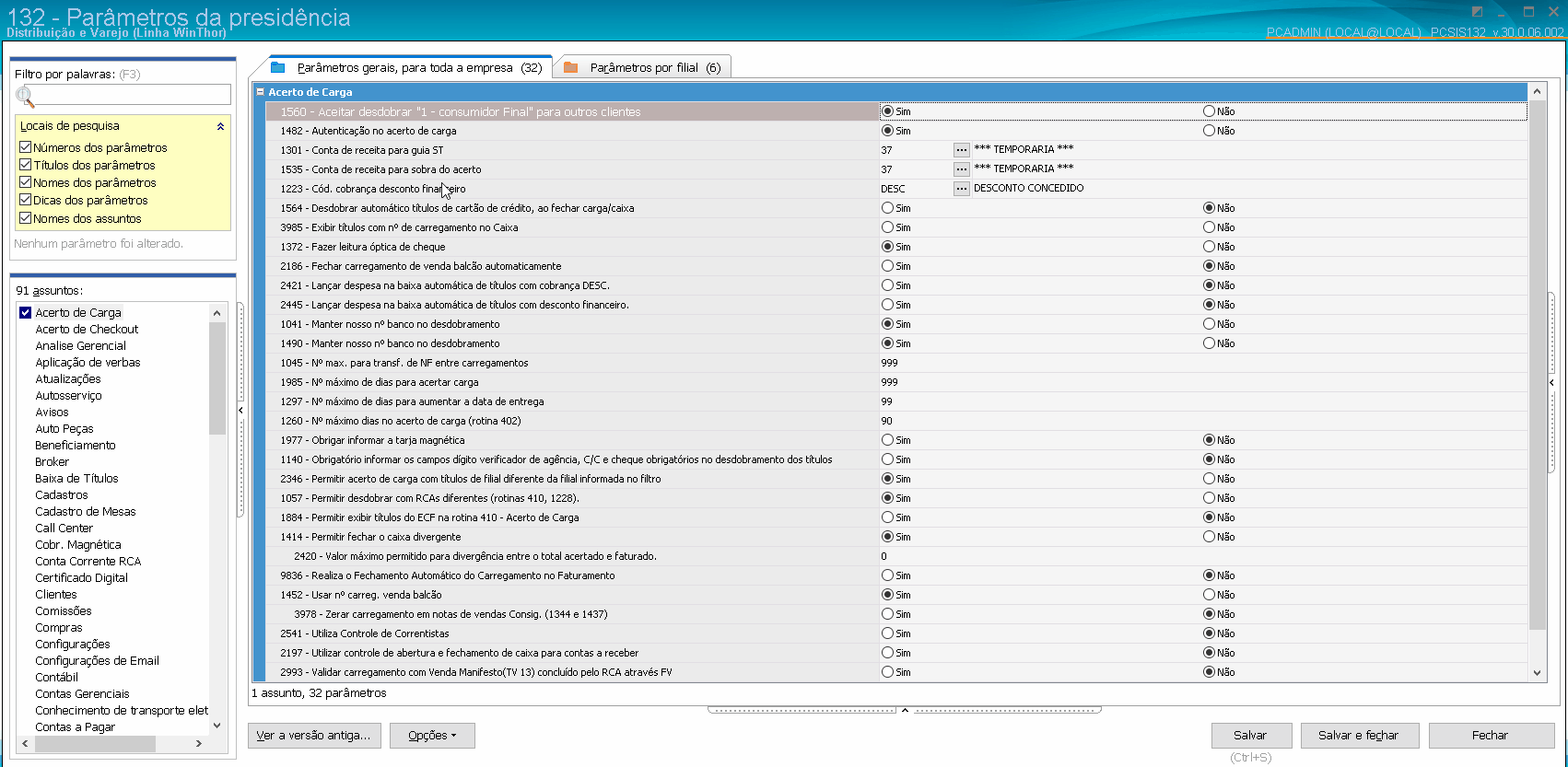This screenshot has height=767, width=1568.
Task: Click the Fechar button
Action: pyautogui.click(x=1491, y=736)
